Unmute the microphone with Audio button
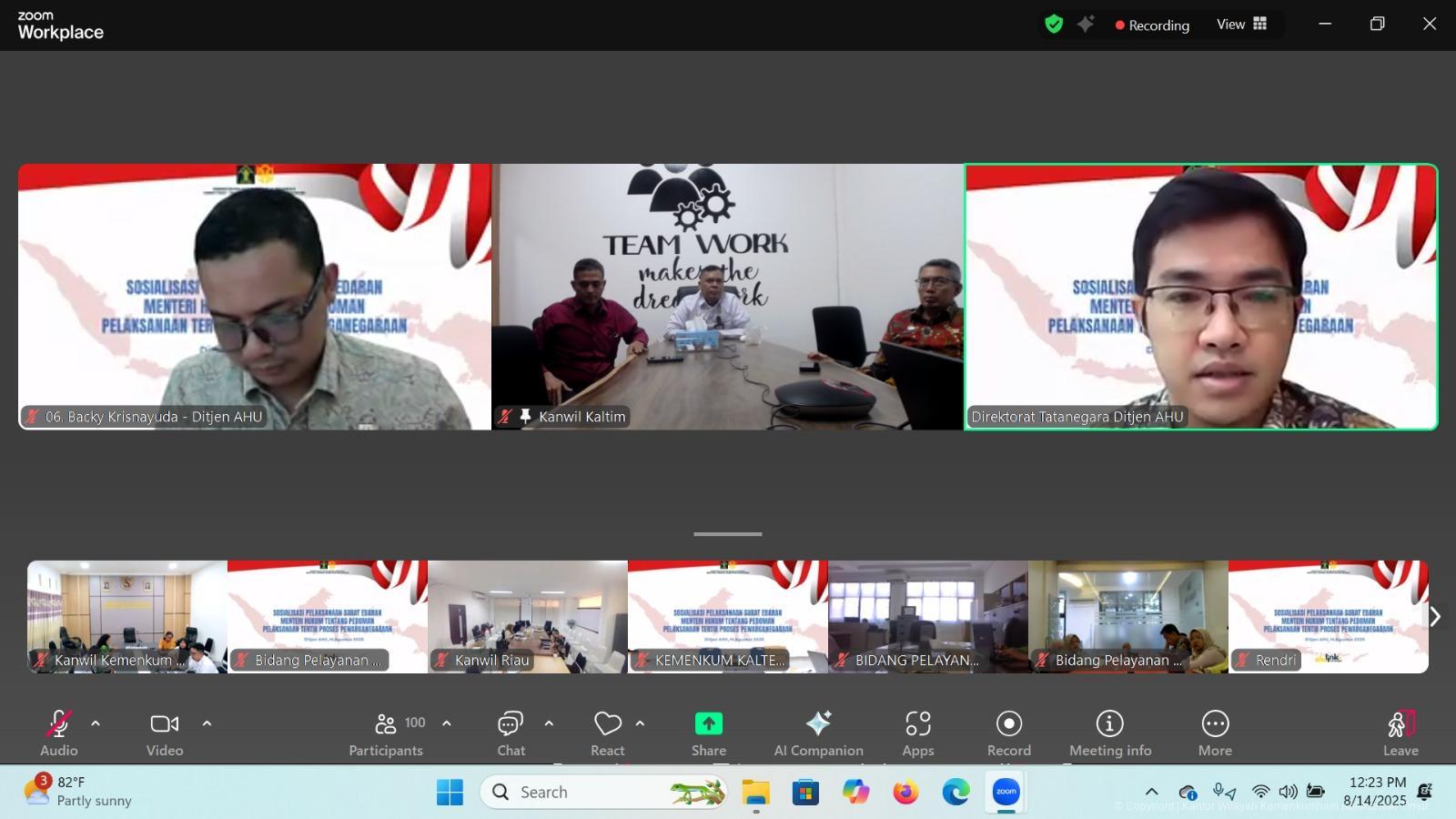 (x=59, y=733)
